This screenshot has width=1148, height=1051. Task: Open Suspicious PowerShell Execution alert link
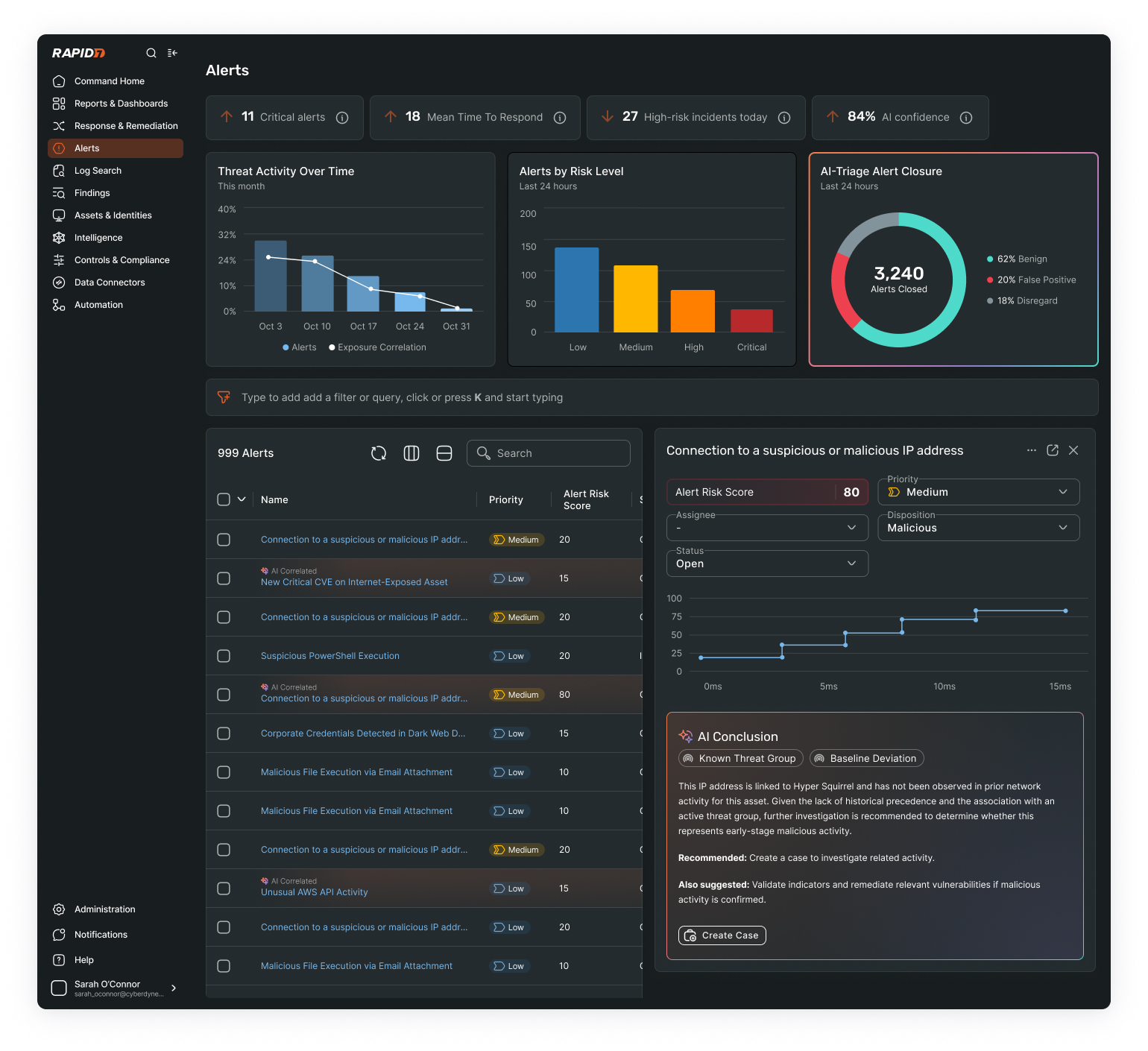pos(330,656)
